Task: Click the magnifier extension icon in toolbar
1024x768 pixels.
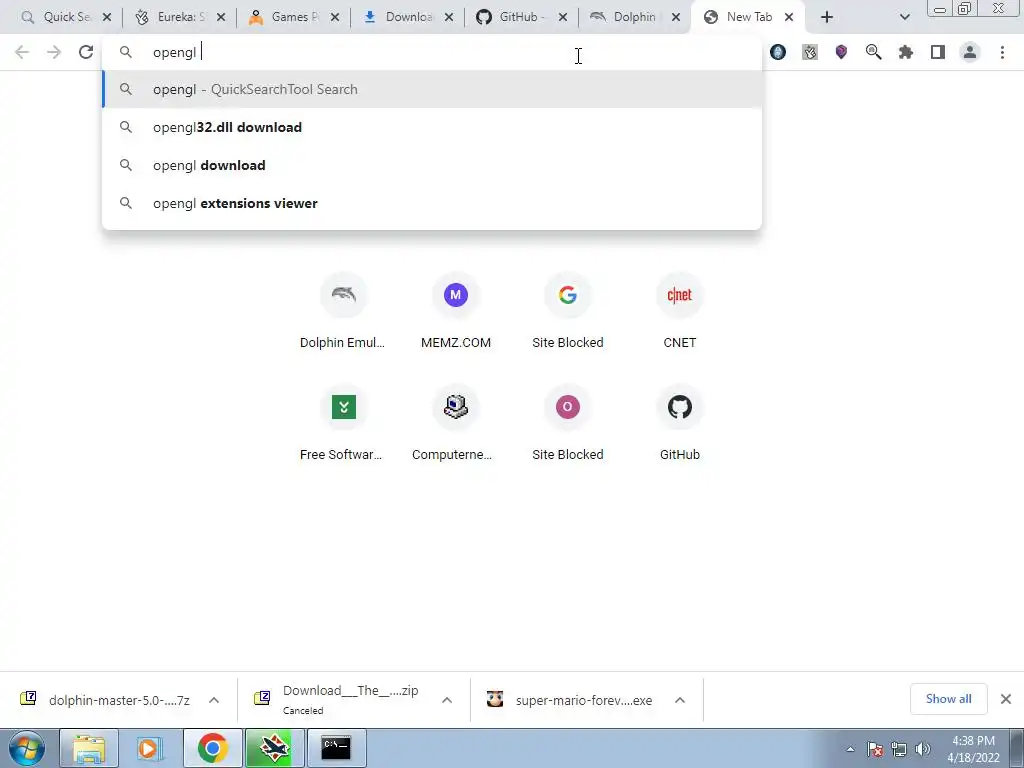Action: coord(873,52)
